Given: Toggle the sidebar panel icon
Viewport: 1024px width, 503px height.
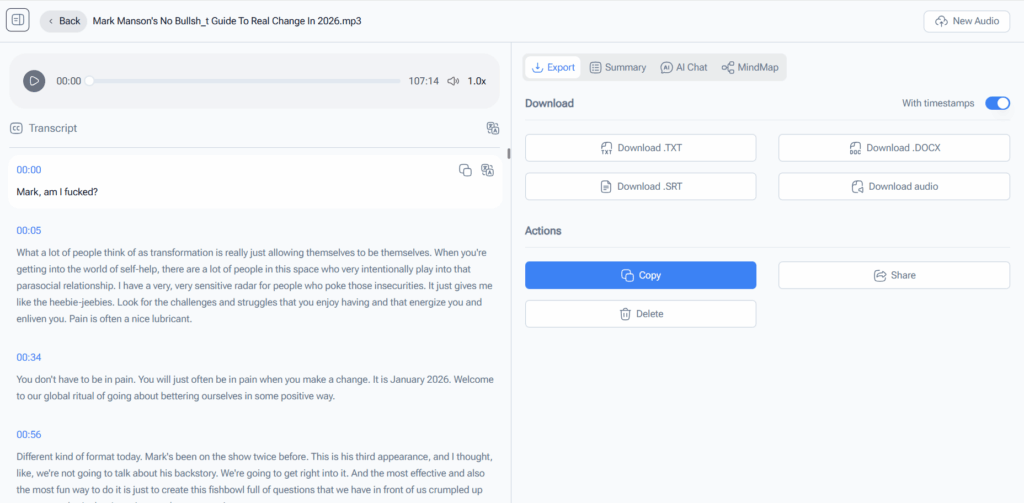Looking at the screenshot, I should click(17, 20).
